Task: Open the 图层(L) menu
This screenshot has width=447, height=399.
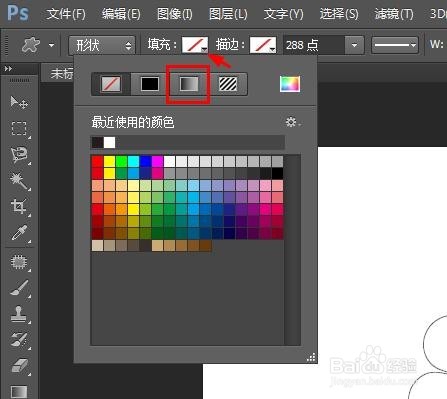Action: [228, 14]
